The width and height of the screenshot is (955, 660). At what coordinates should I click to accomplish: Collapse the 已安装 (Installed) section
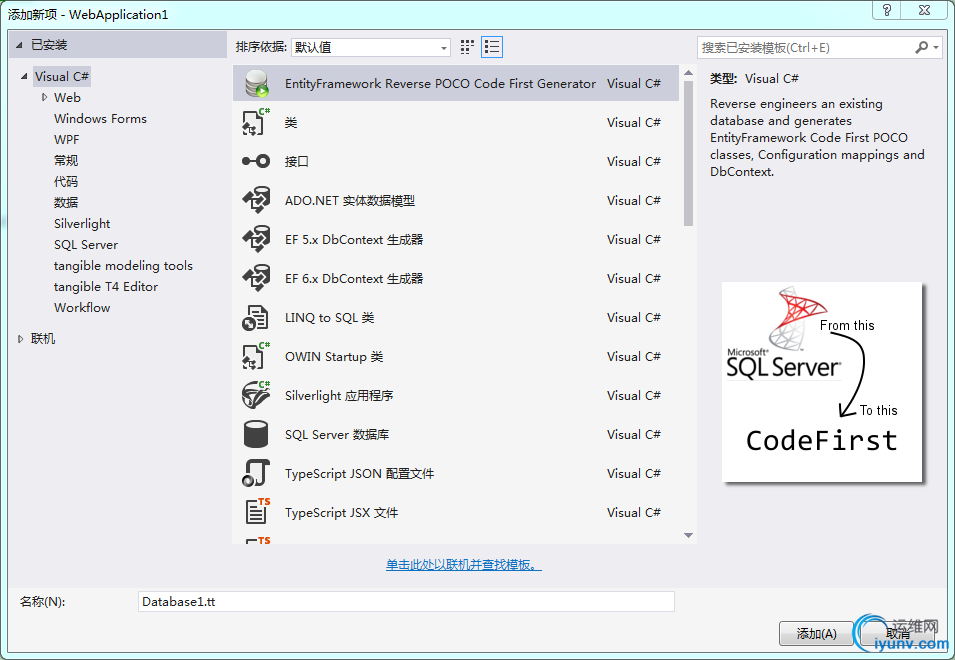19,45
